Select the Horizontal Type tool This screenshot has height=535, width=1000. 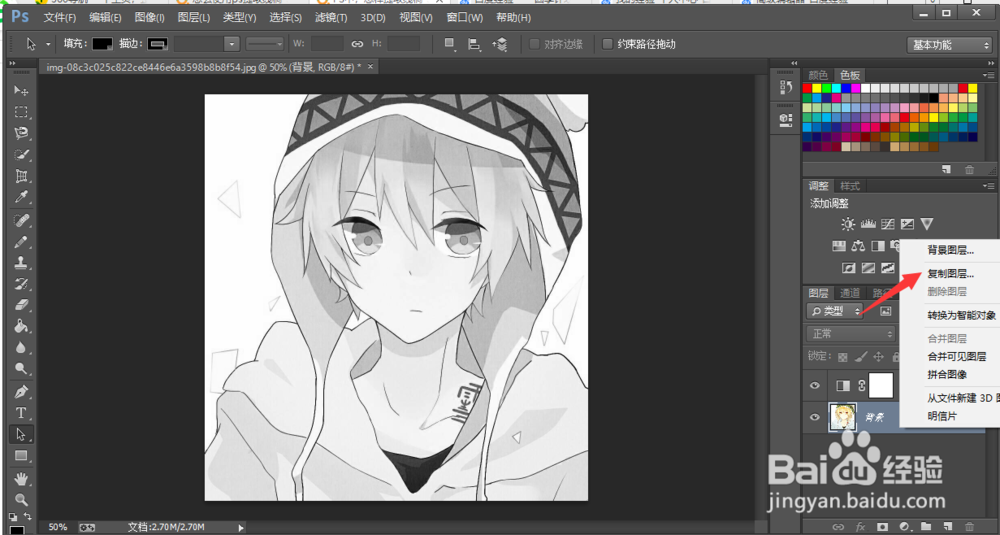point(21,413)
